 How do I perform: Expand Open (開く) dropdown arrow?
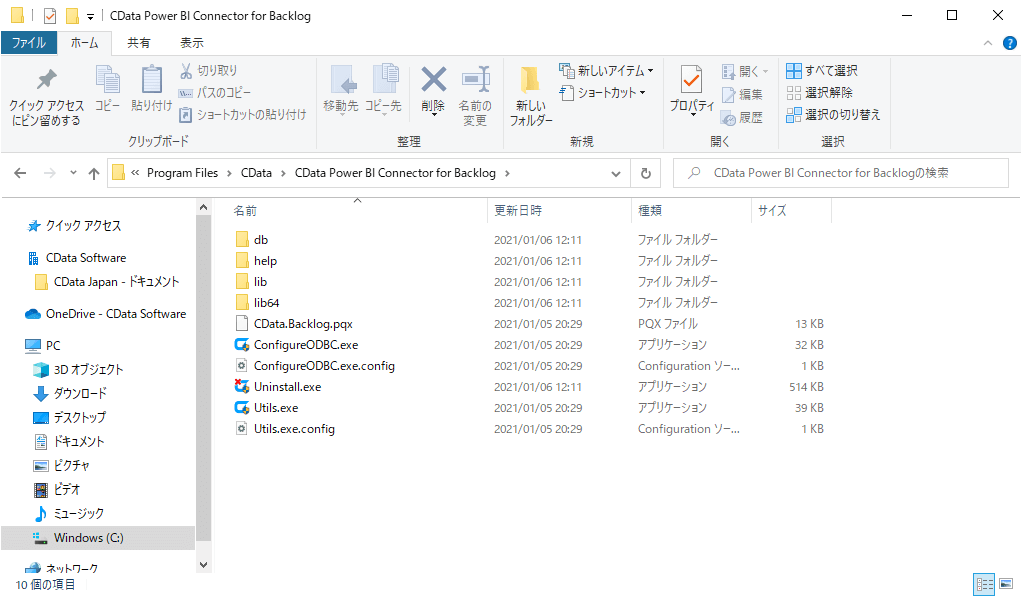tap(766, 71)
